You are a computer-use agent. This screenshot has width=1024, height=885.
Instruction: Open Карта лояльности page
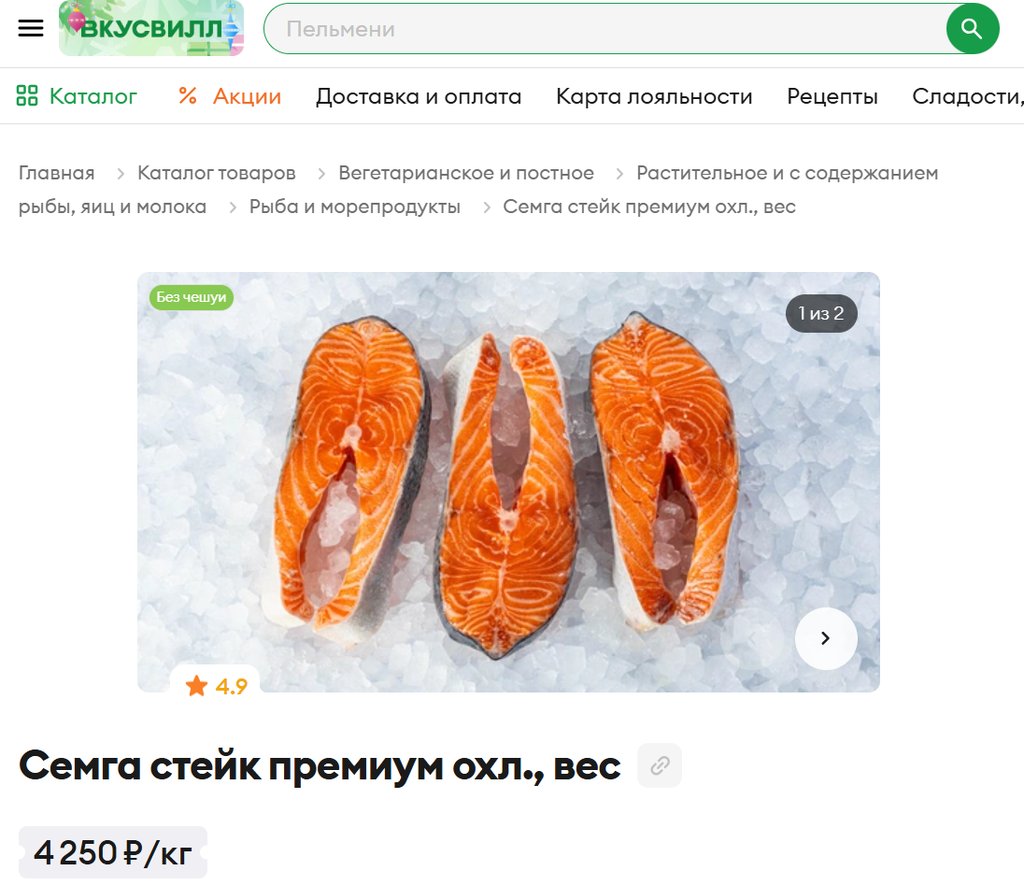(654, 96)
